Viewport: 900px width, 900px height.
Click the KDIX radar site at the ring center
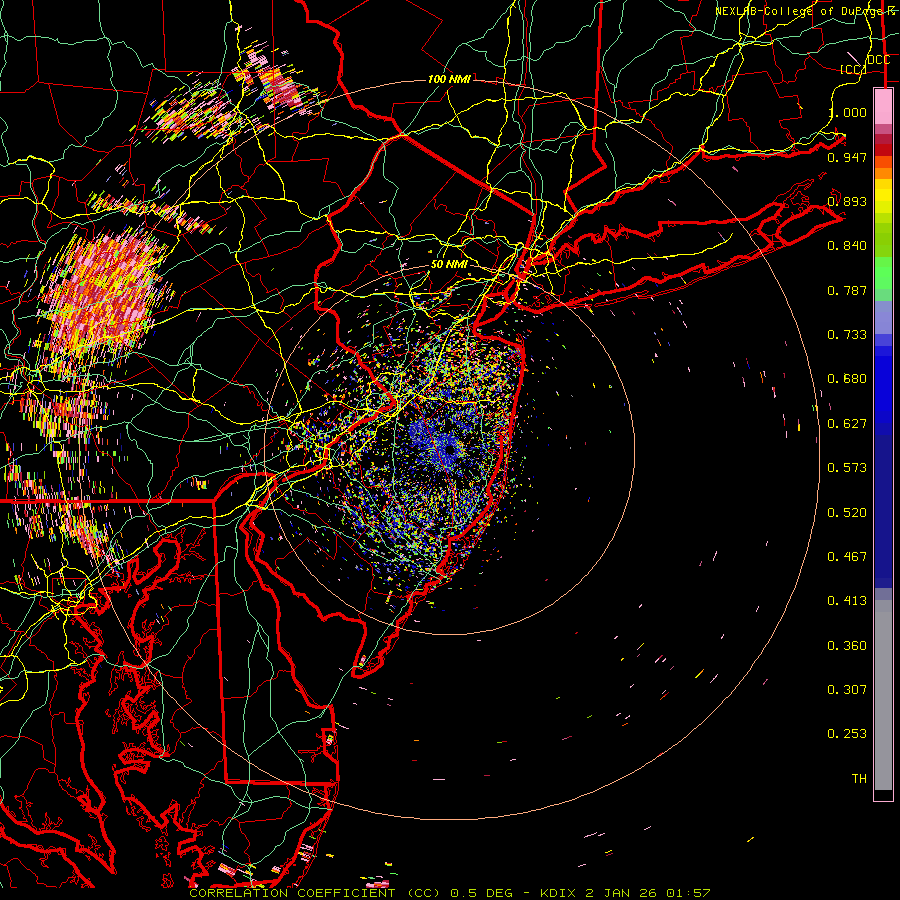pos(449,449)
